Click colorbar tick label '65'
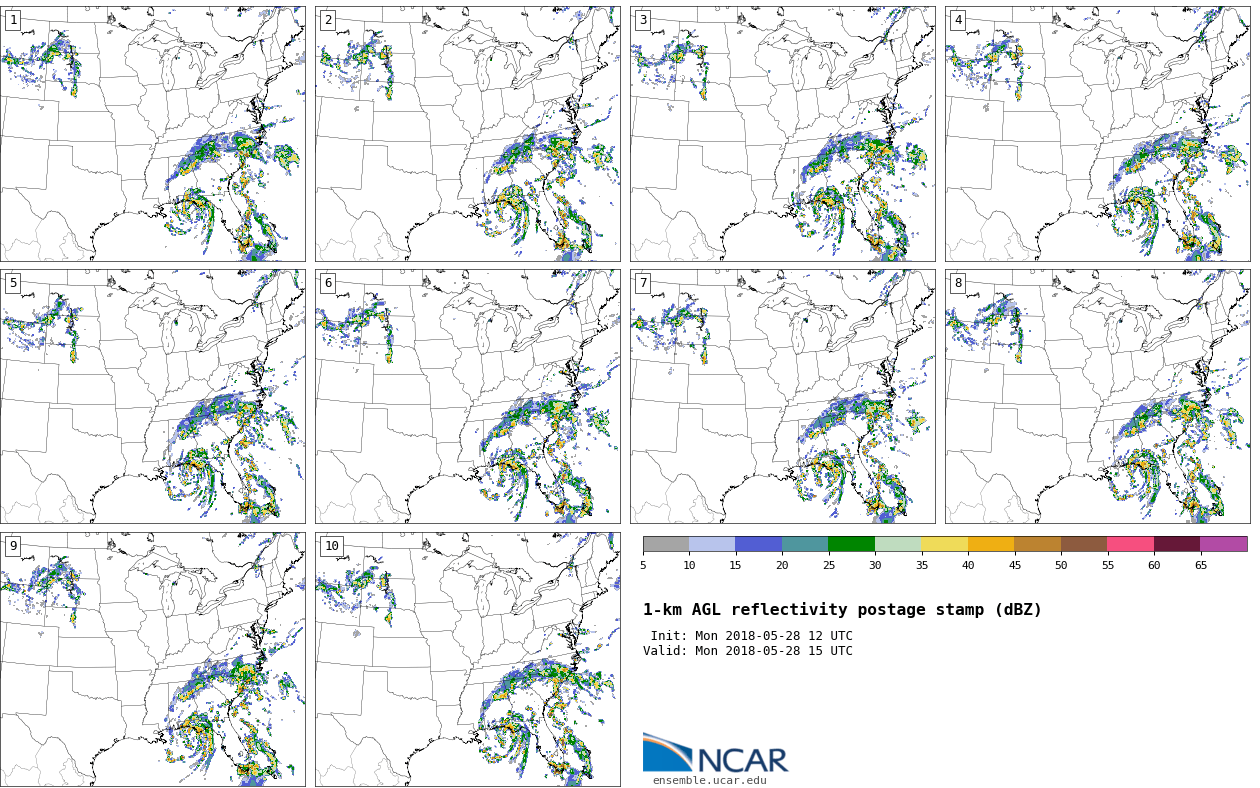Screen dimensions: 1260x788 [x=1201, y=566]
